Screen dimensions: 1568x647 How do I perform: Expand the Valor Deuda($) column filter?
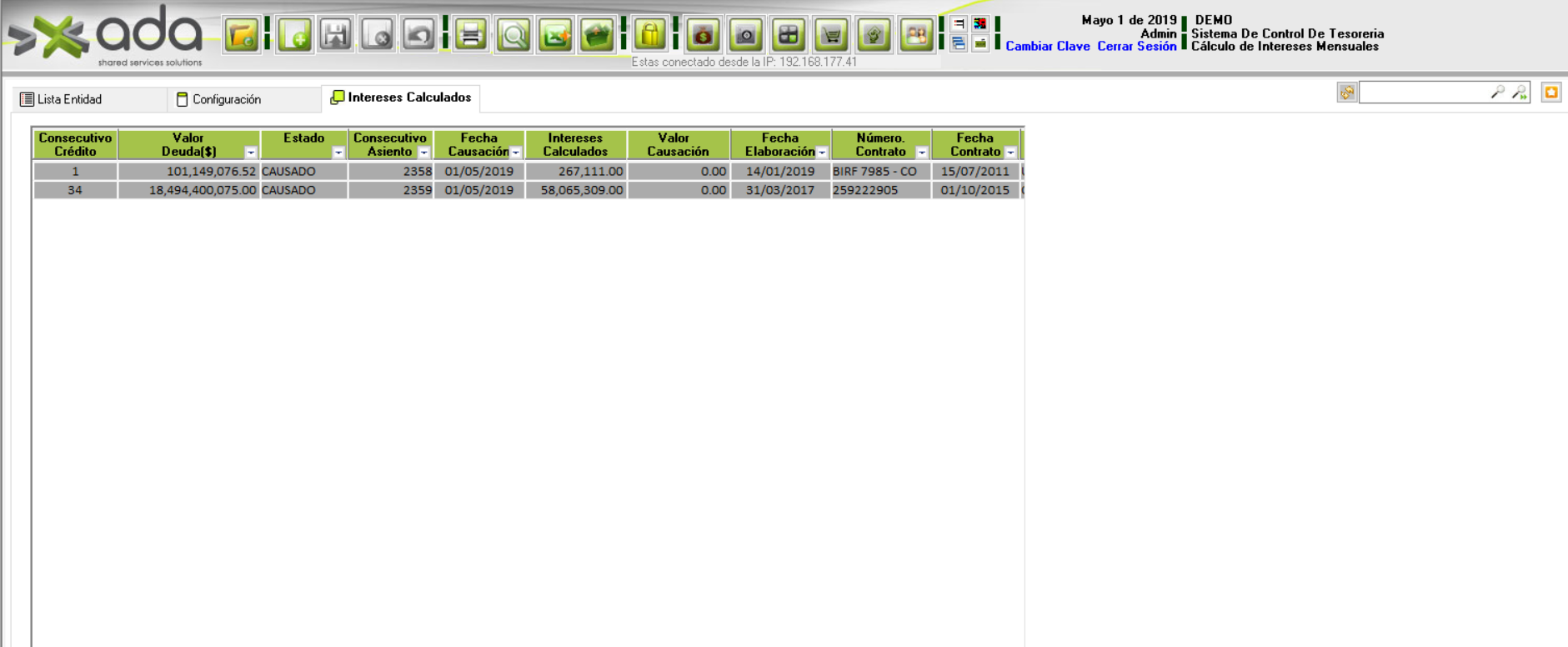coord(250,153)
